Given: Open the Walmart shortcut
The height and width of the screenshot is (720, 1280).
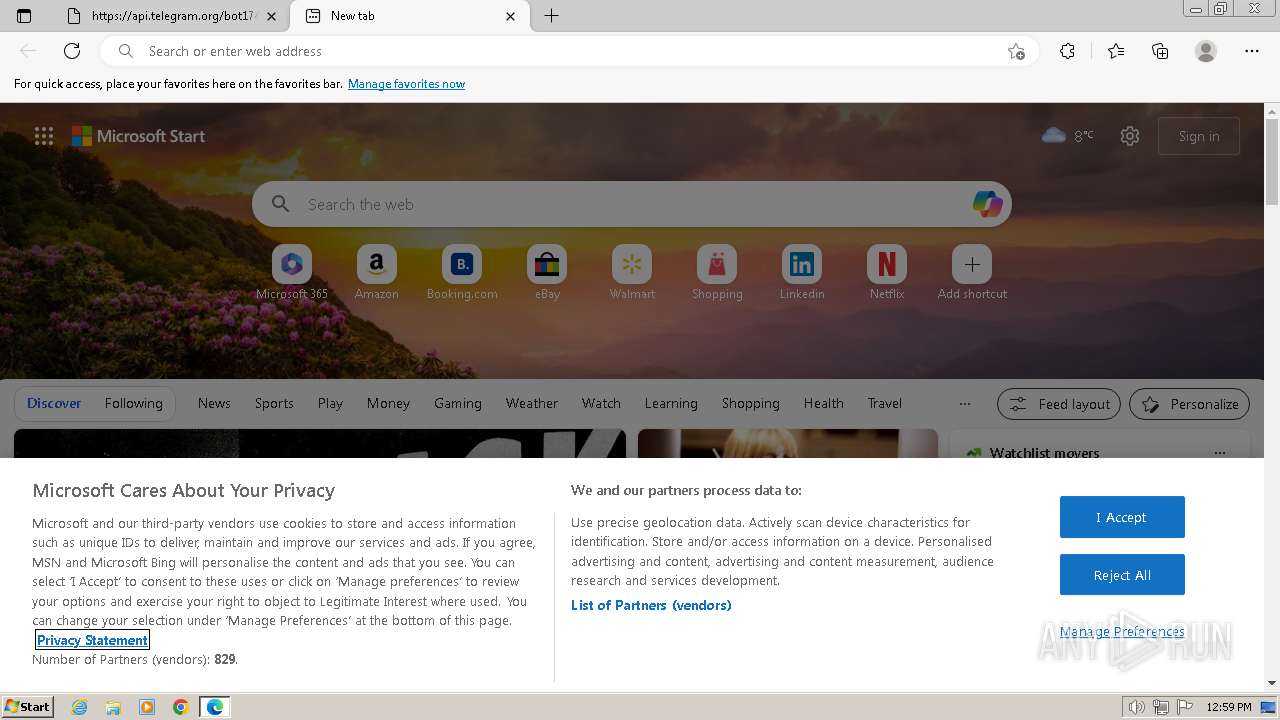Looking at the screenshot, I should [632, 272].
